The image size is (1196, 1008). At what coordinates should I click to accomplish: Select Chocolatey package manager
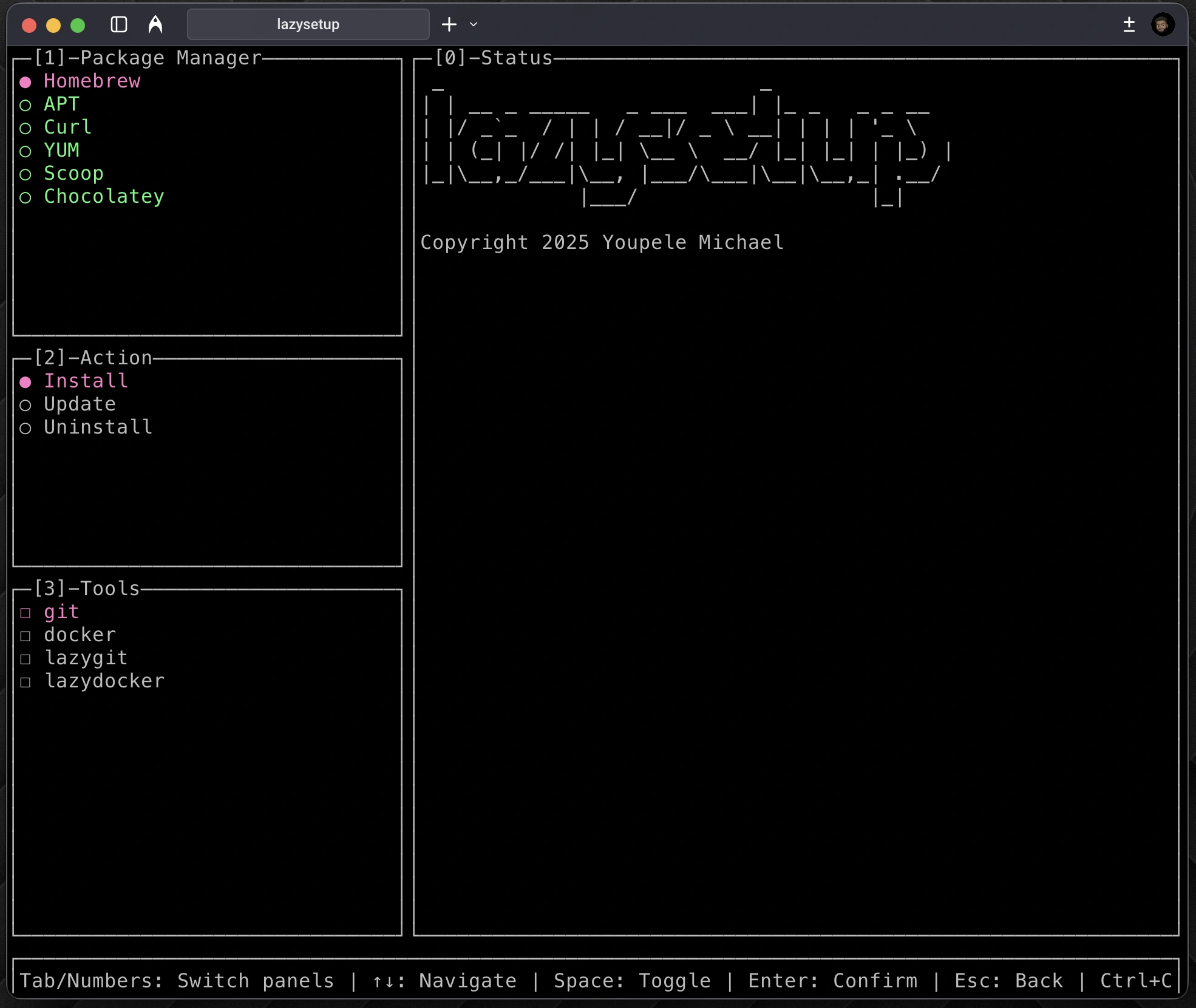pyautogui.click(x=25, y=197)
